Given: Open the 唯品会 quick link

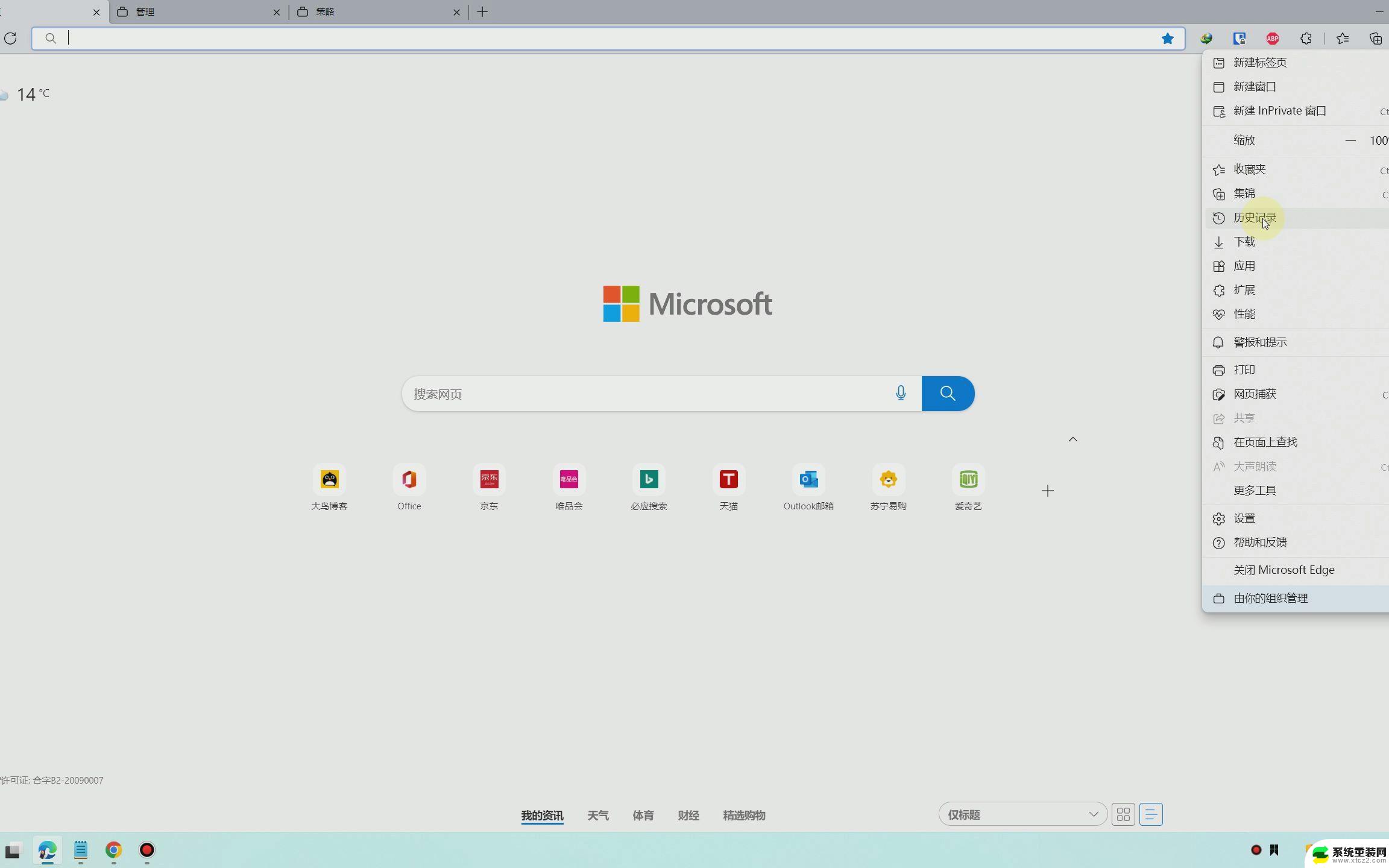Looking at the screenshot, I should 569,488.
